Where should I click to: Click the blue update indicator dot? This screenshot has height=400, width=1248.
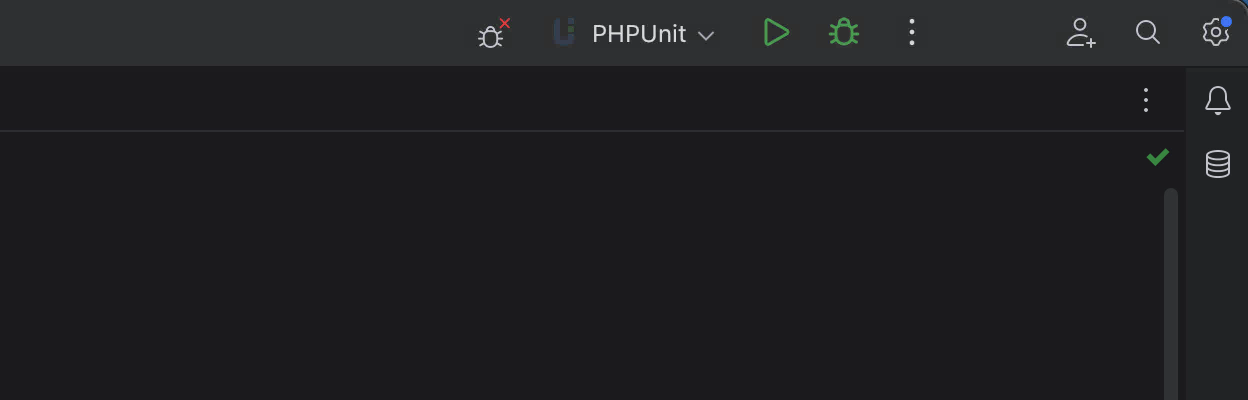click(x=1226, y=21)
